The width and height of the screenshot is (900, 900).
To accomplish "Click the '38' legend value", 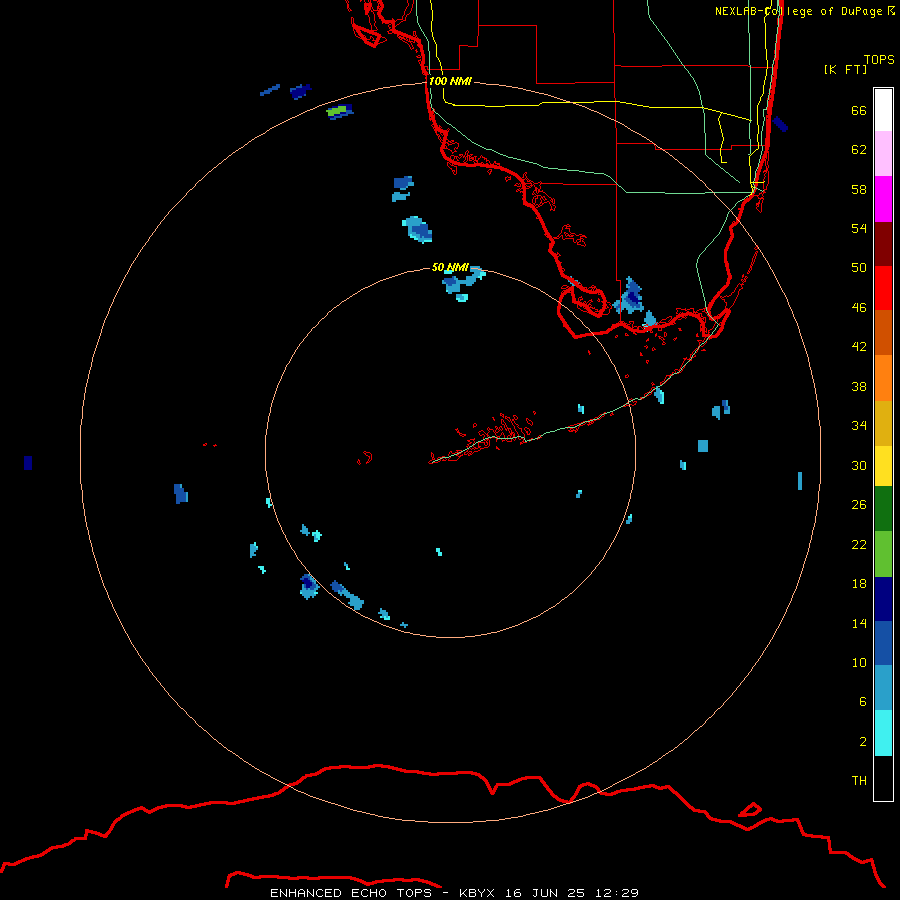I will 859,387.
